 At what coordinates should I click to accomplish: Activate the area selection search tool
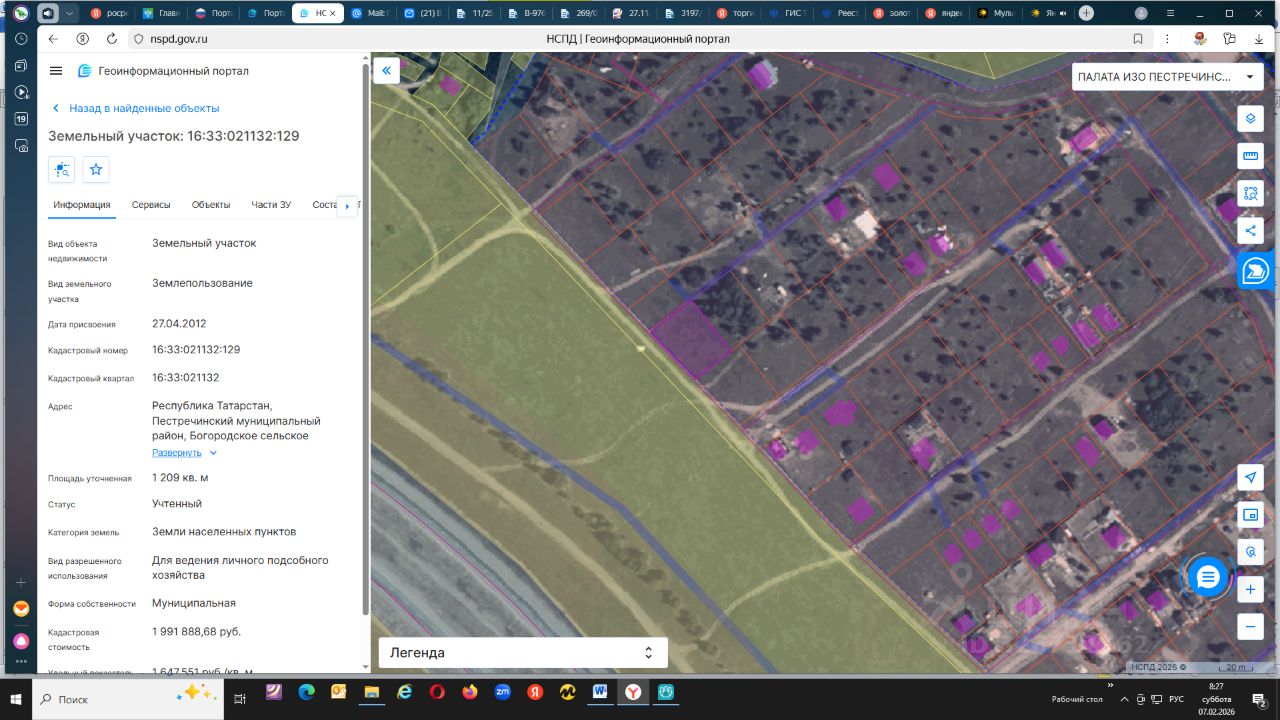(x=1250, y=193)
